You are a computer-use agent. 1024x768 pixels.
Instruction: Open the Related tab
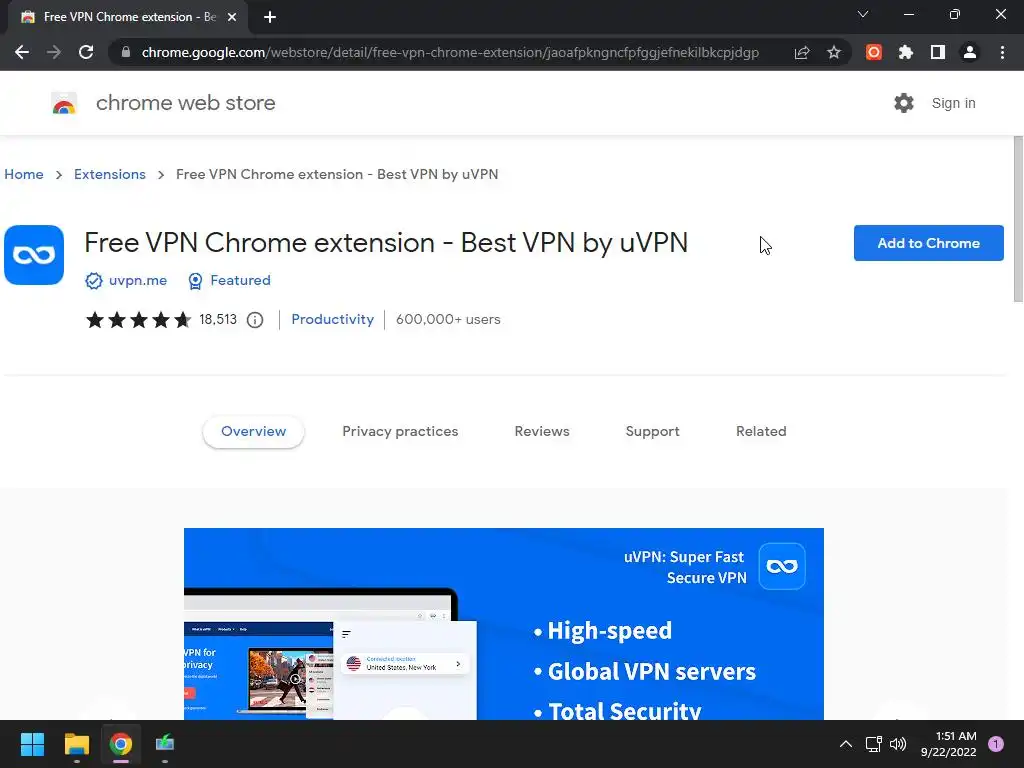pyautogui.click(x=761, y=432)
